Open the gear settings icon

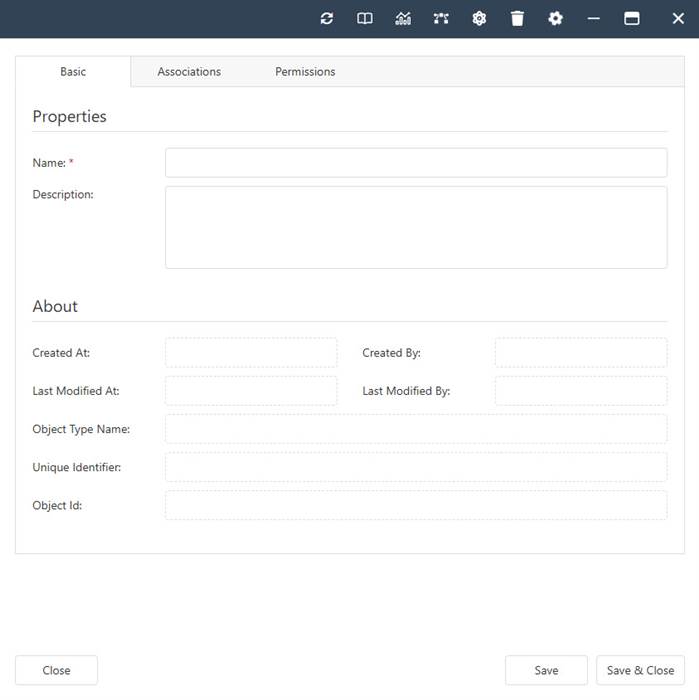555,18
